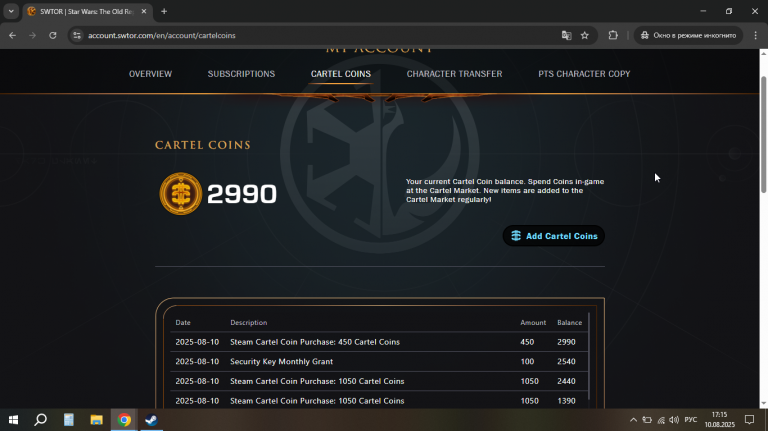Open the incognito window indicator
The image size is (768, 431).
(x=688, y=35)
